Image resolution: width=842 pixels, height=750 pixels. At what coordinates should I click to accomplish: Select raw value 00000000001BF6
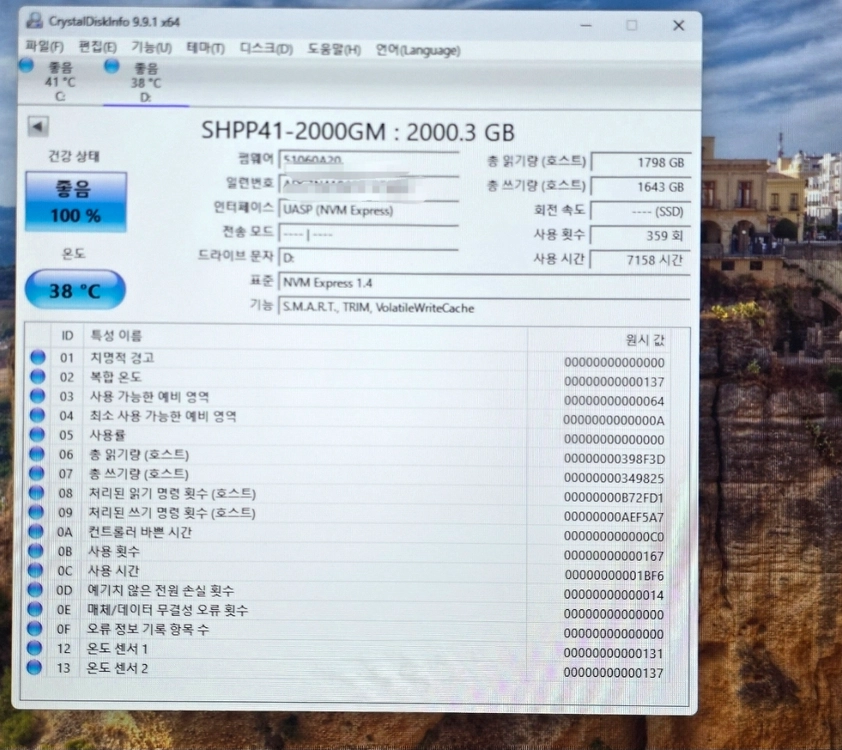tap(614, 576)
